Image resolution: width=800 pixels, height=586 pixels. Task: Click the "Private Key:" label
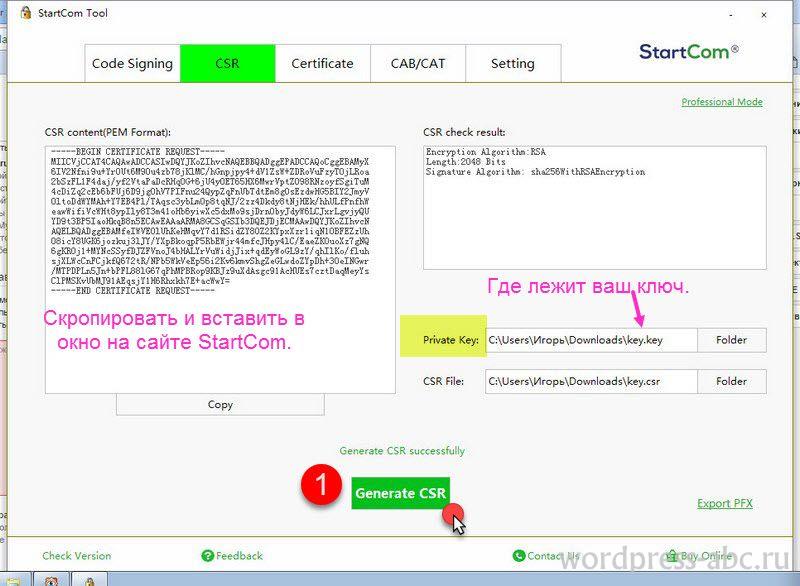(451, 340)
